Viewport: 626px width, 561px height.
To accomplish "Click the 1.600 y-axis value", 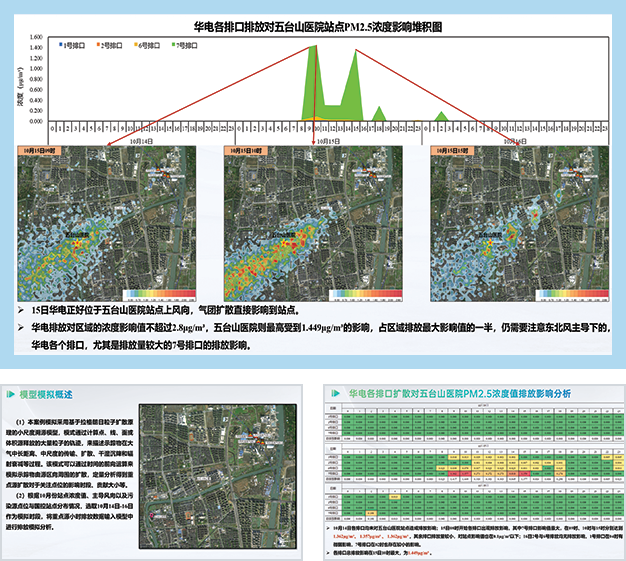I will [36, 37].
